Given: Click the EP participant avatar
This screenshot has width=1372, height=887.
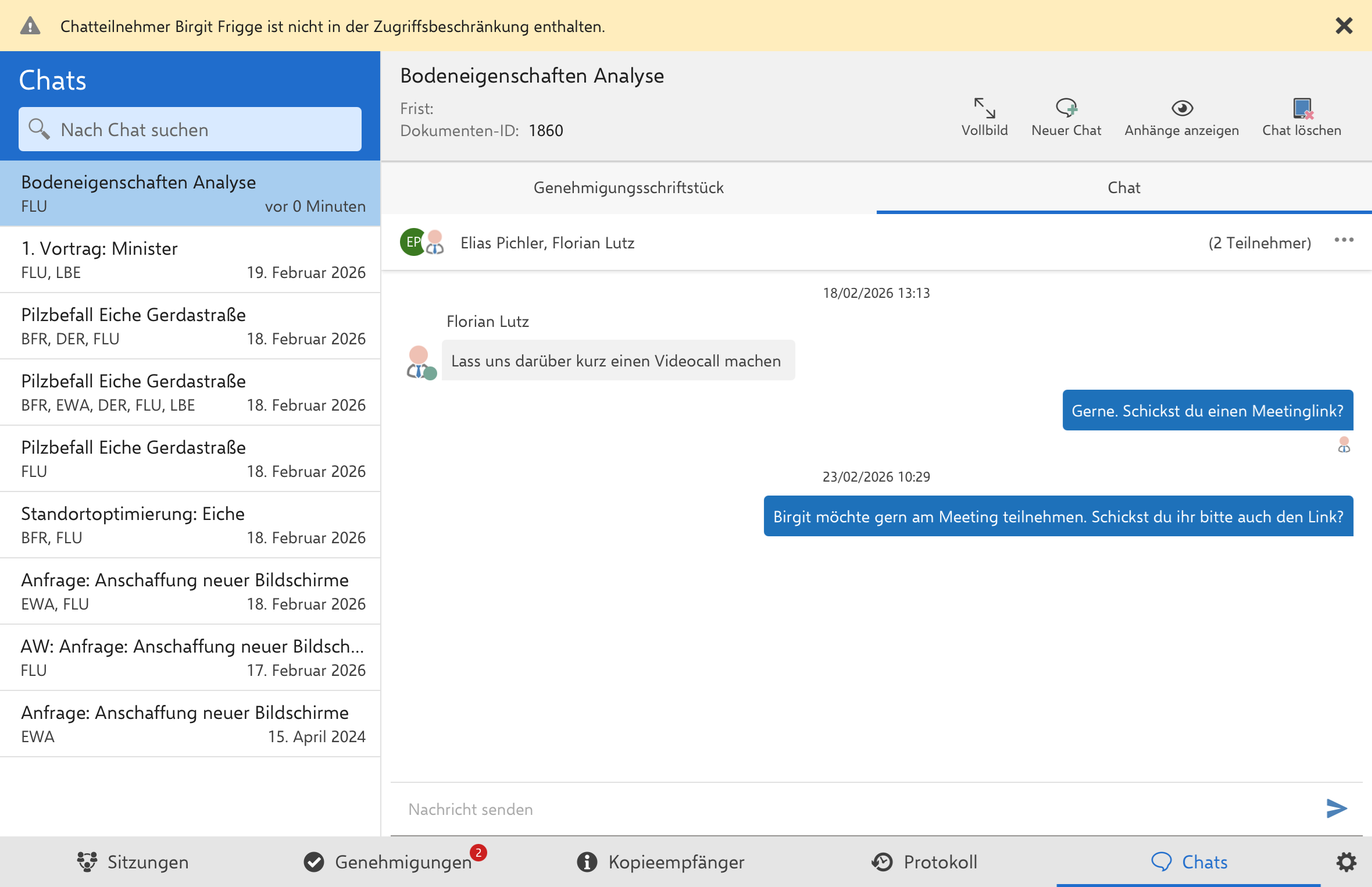Looking at the screenshot, I should [412, 242].
